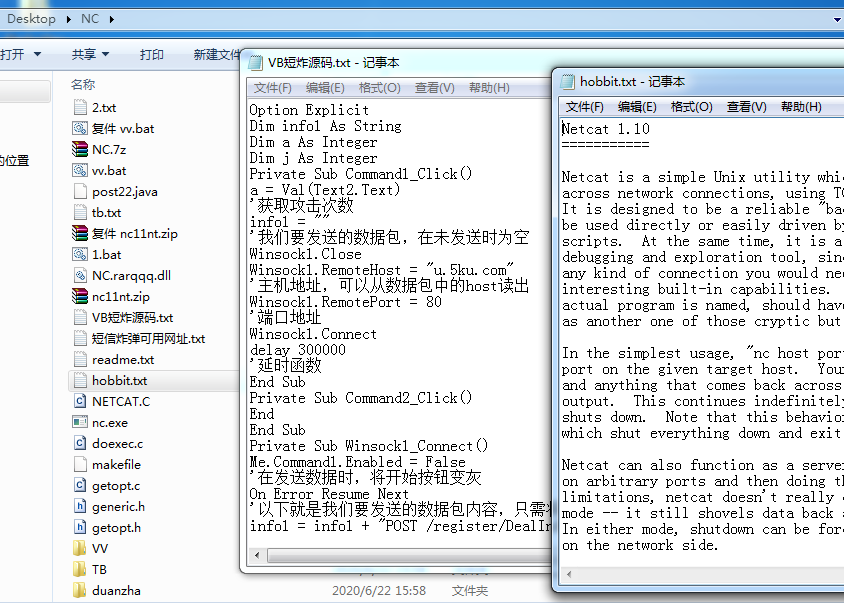Click the 2.txt file icon
Screen dimensions: 844x603
(x=80, y=107)
